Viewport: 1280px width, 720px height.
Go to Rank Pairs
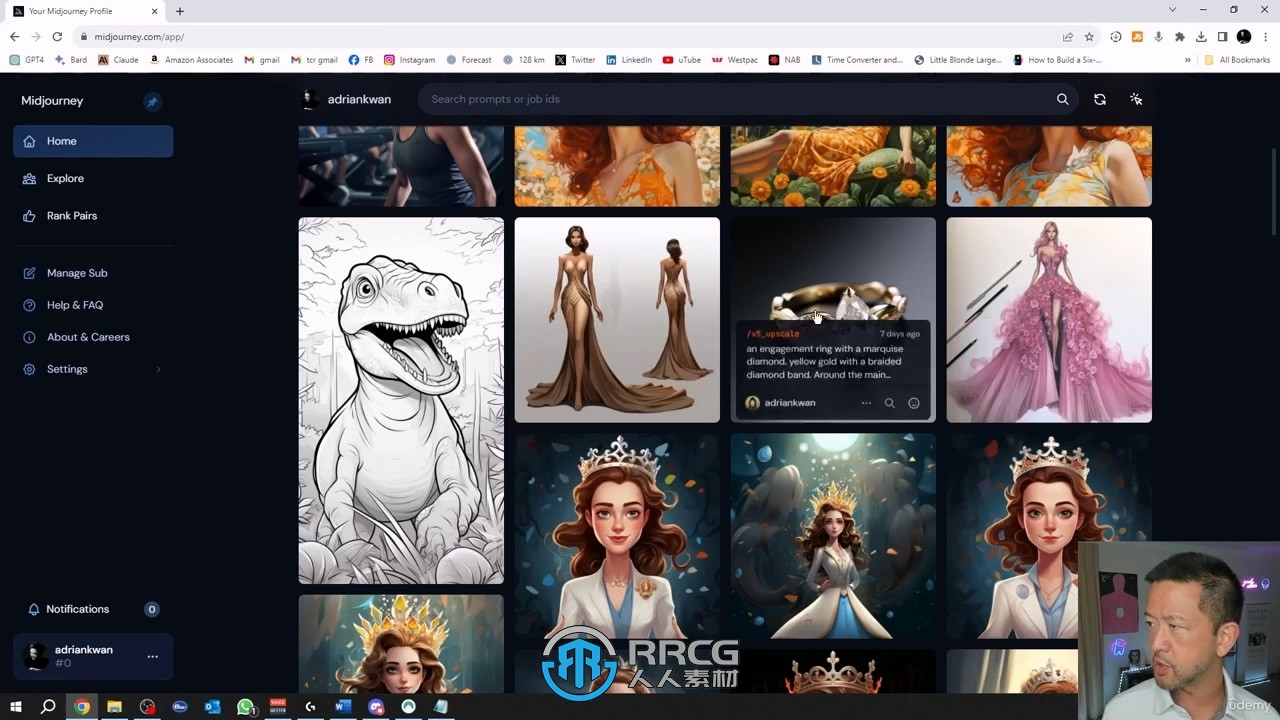pos(71,216)
